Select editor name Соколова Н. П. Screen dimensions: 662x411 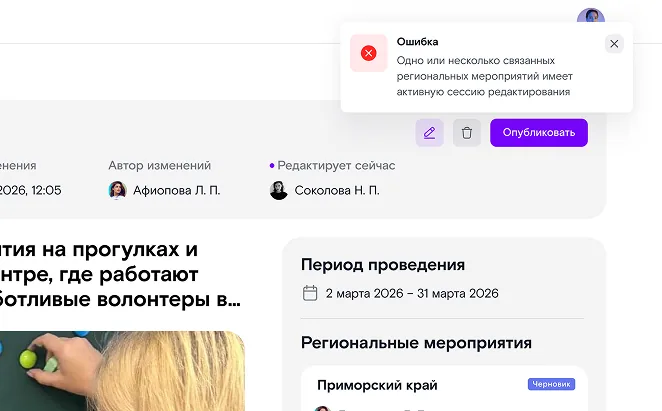[x=337, y=191]
